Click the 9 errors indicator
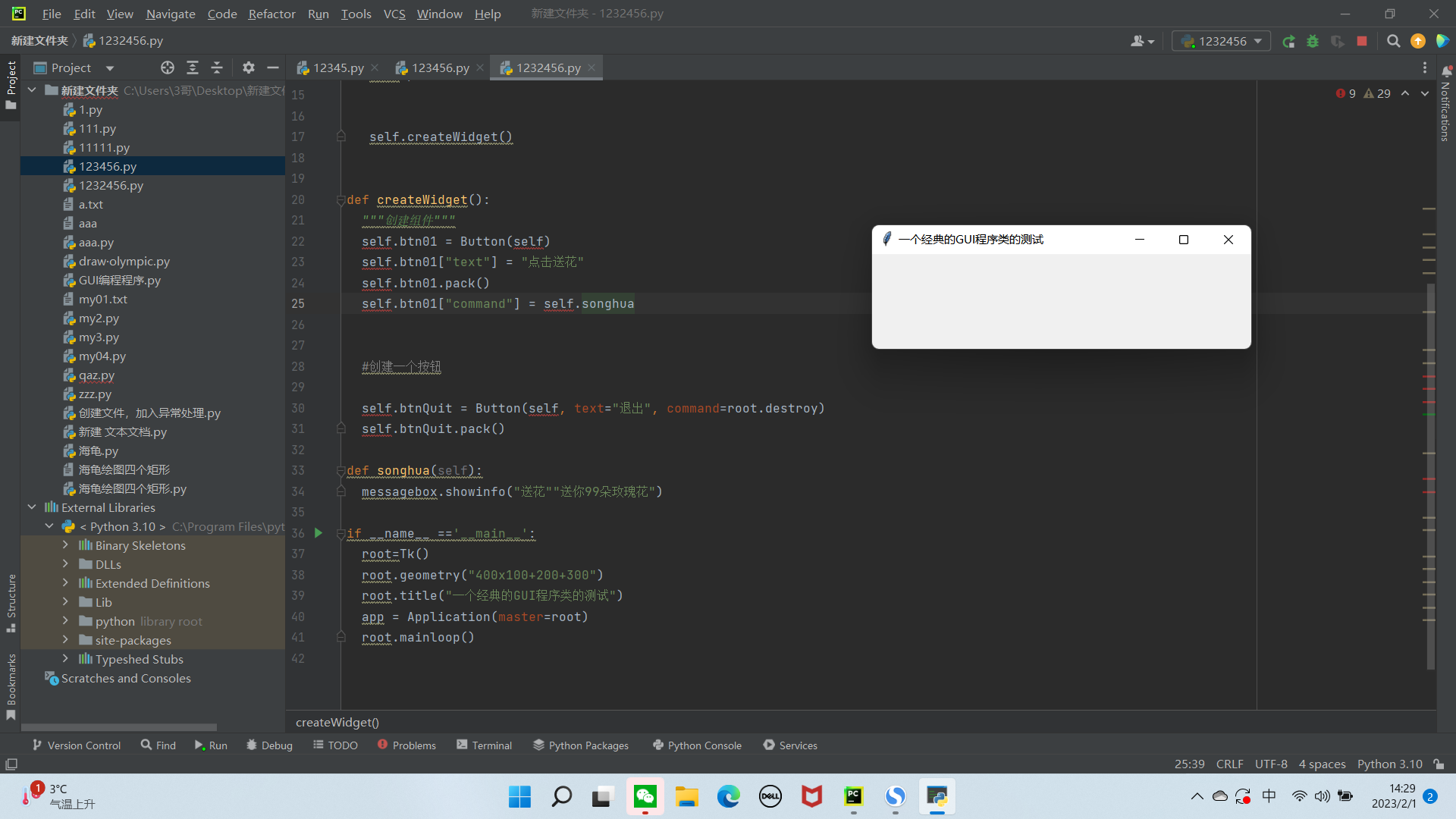The image size is (1456, 819). point(1346,93)
